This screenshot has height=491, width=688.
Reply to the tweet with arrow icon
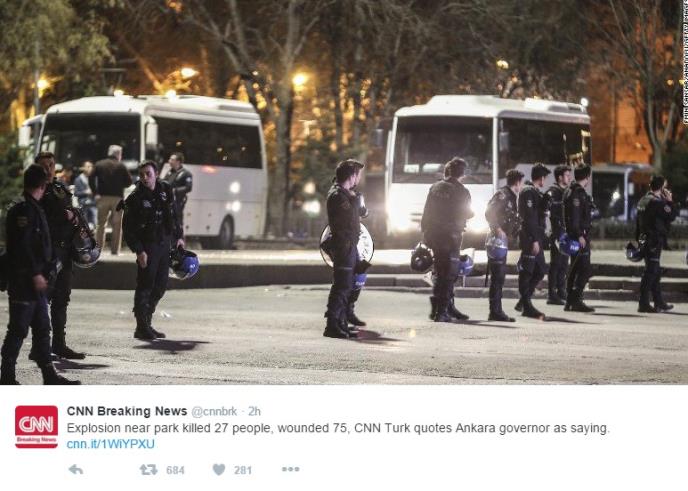pos(76,469)
